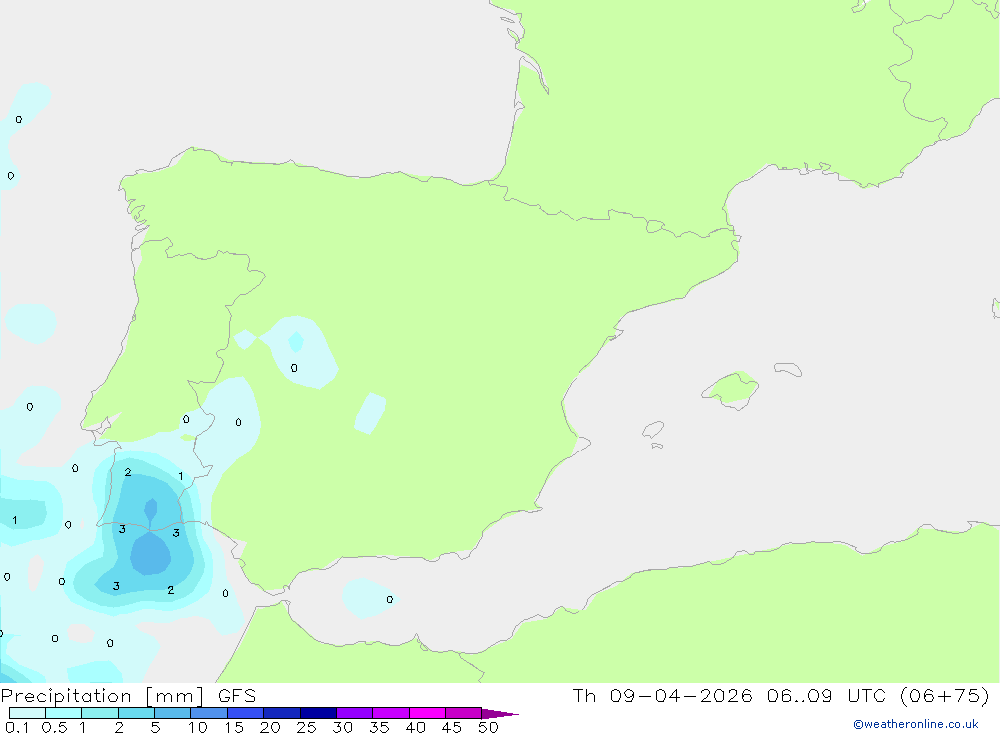
Task: Pick the 20–25 mm dark blue swatch
Action: coord(282,713)
